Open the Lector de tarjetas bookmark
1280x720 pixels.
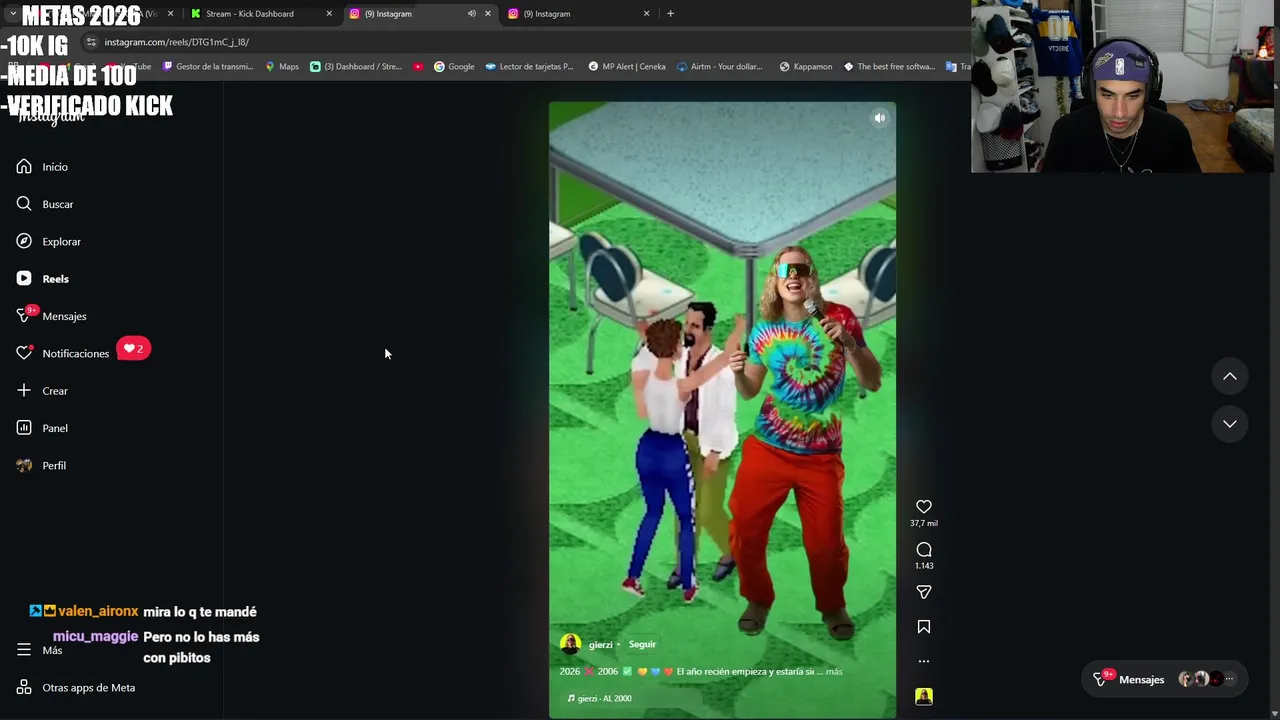(529, 67)
